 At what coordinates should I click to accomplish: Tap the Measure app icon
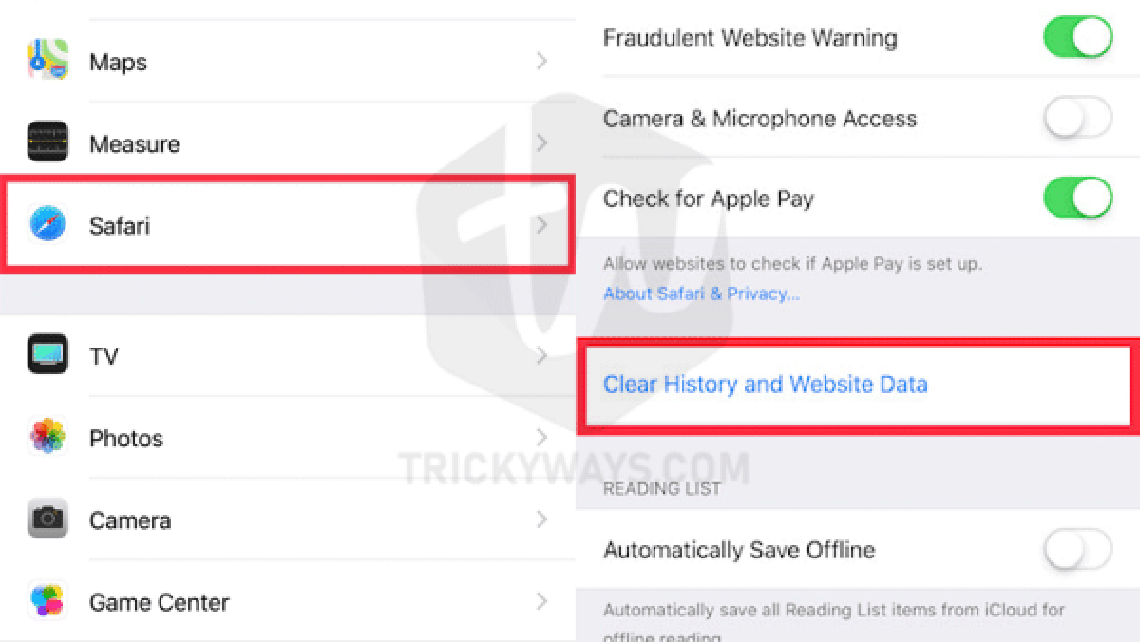47,141
